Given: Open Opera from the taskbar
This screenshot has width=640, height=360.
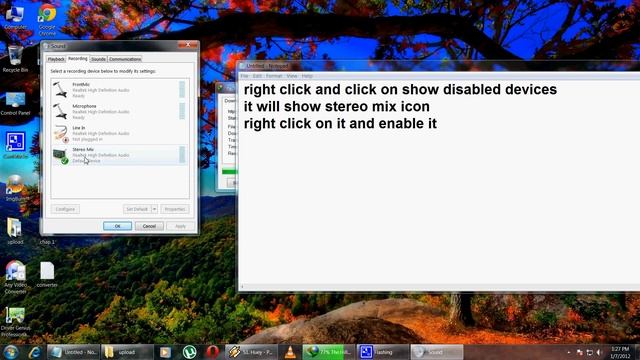Looking at the screenshot, I should [212, 352].
